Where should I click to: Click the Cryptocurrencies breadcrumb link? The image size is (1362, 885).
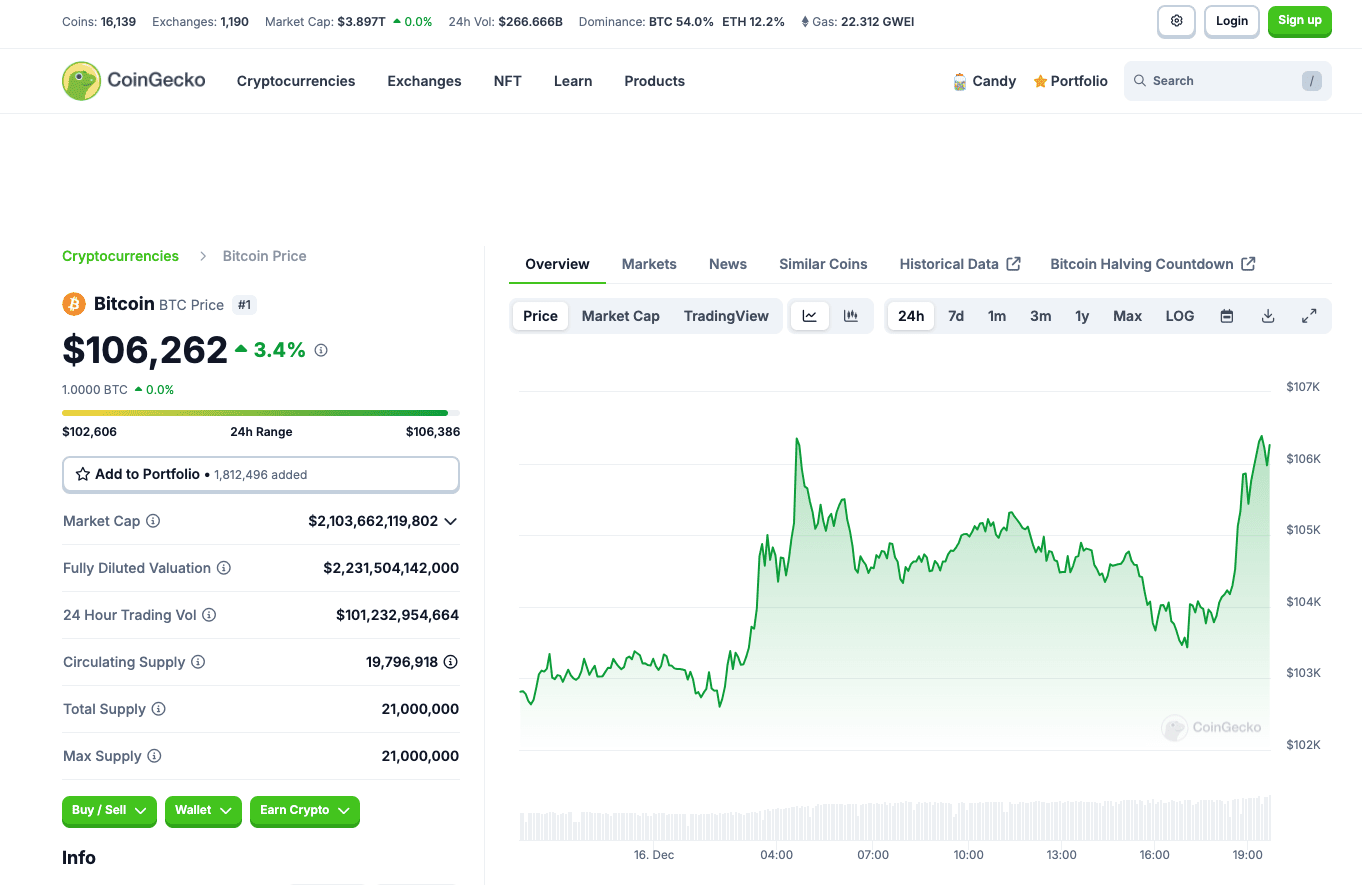click(x=120, y=256)
